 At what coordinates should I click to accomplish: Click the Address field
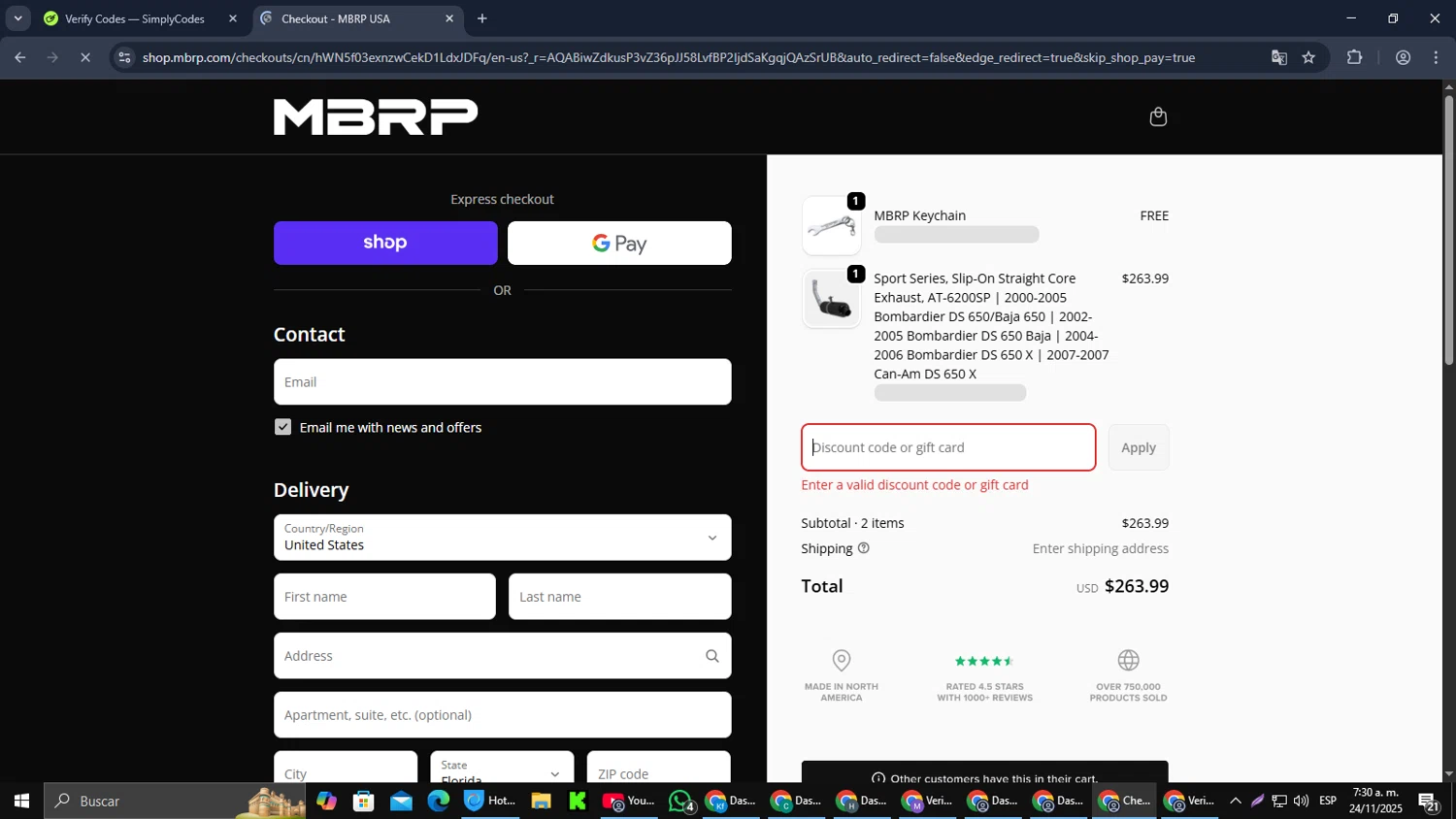coord(502,656)
